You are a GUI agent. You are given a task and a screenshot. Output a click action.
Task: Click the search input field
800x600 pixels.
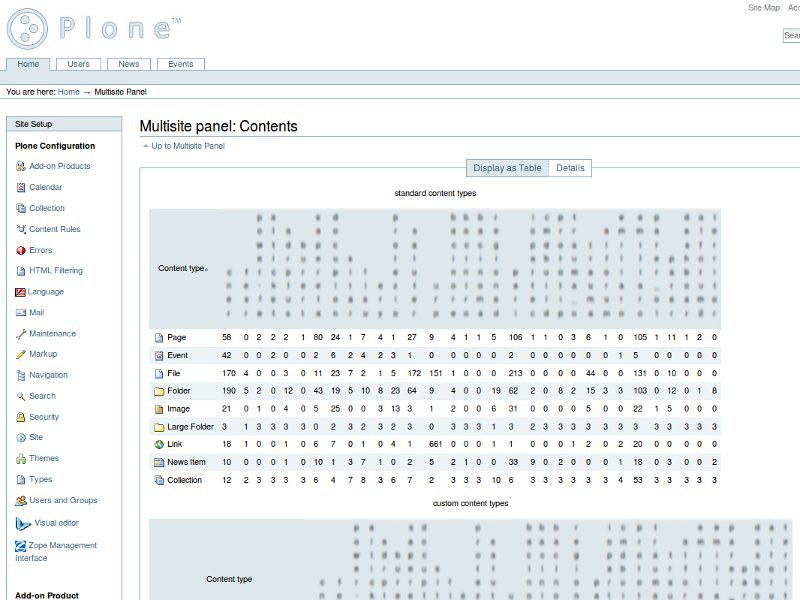click(791, 36)
